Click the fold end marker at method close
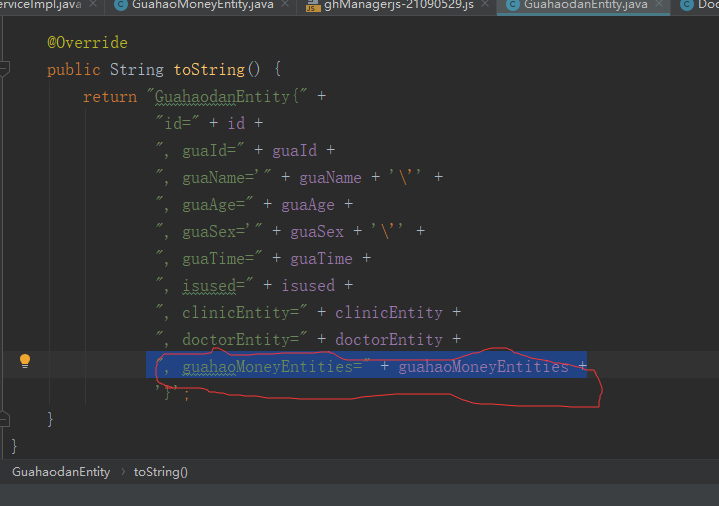 click(x=4, y=419)
